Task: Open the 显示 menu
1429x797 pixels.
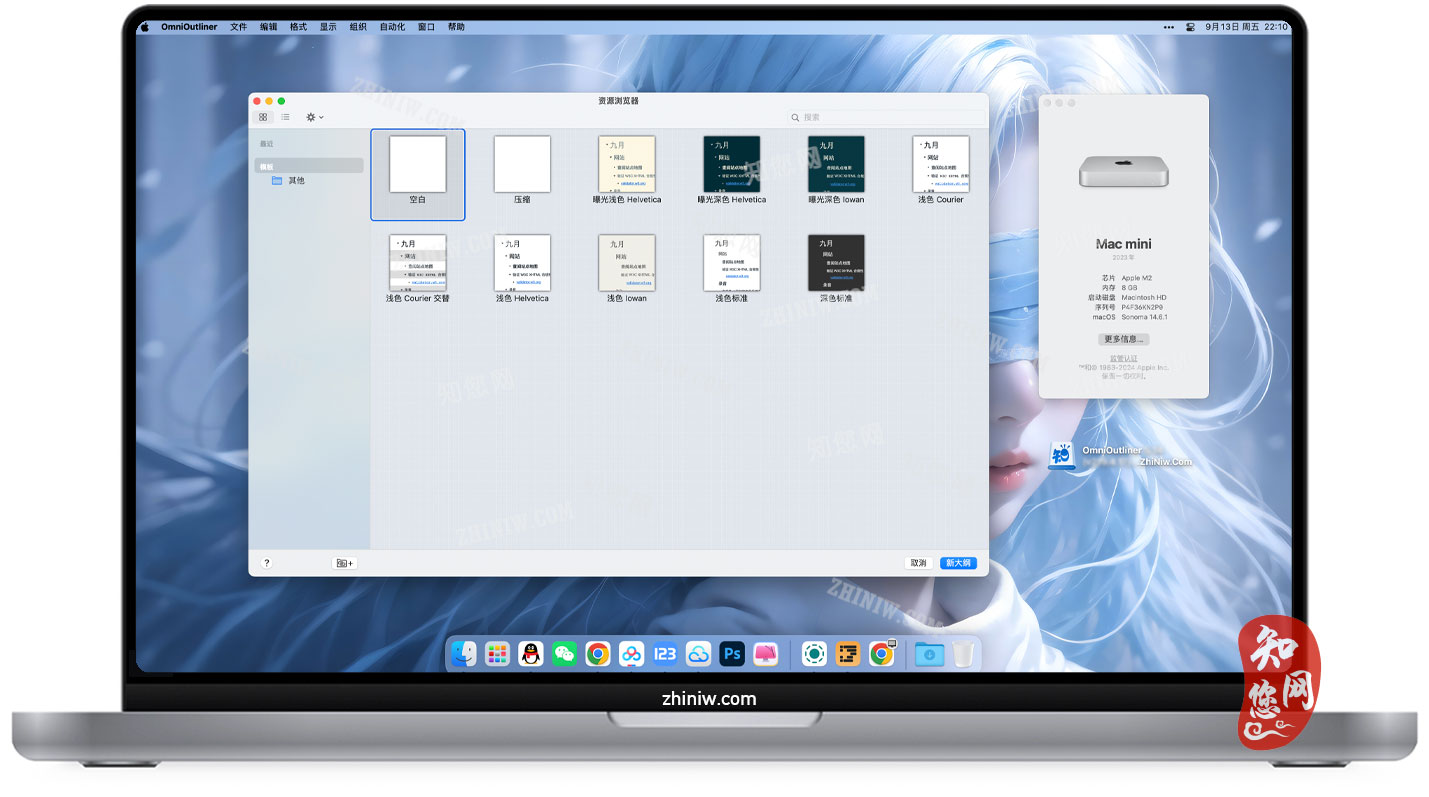Action: coord(328,27)
